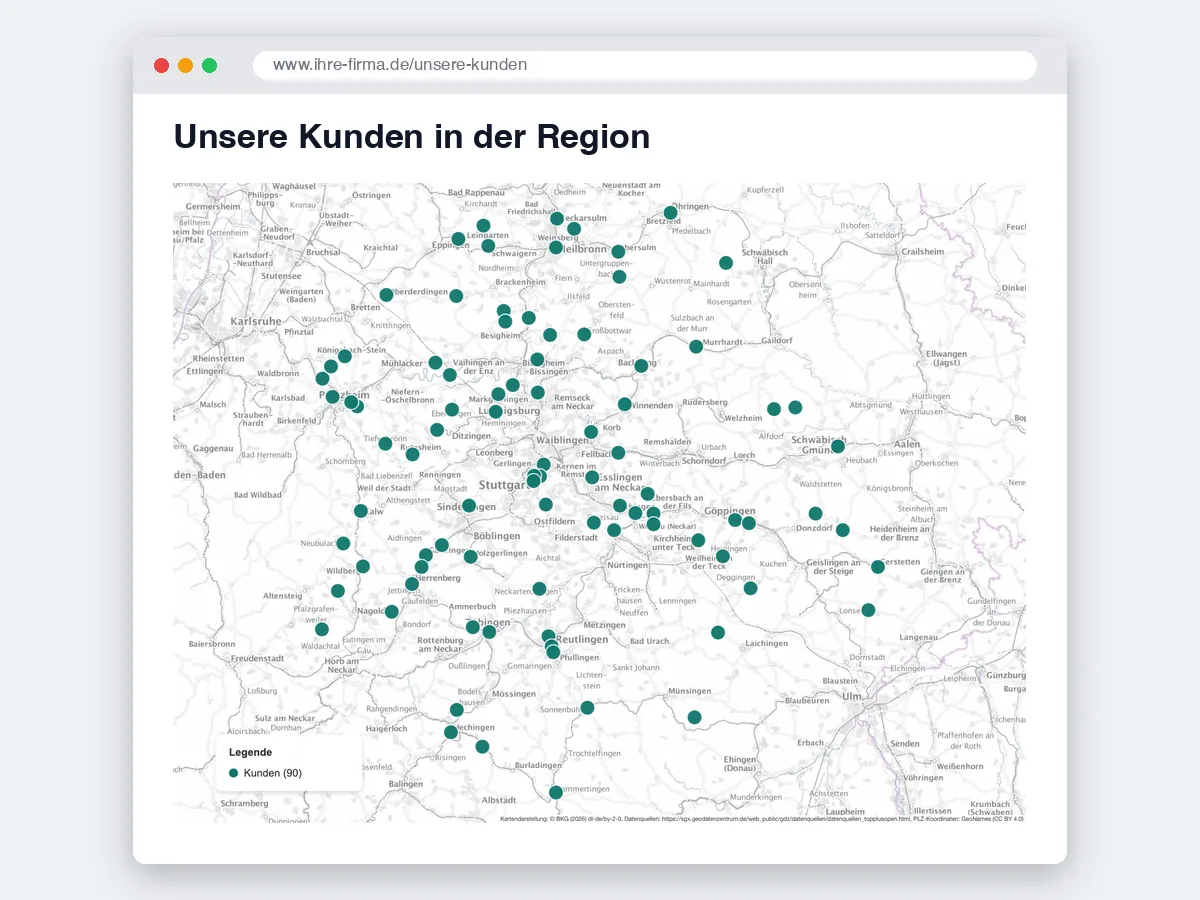Image resolution: width=1200 pixels, height=900 pixels.
Task: Click the Crailsheim town label
Action: point(922,252)
